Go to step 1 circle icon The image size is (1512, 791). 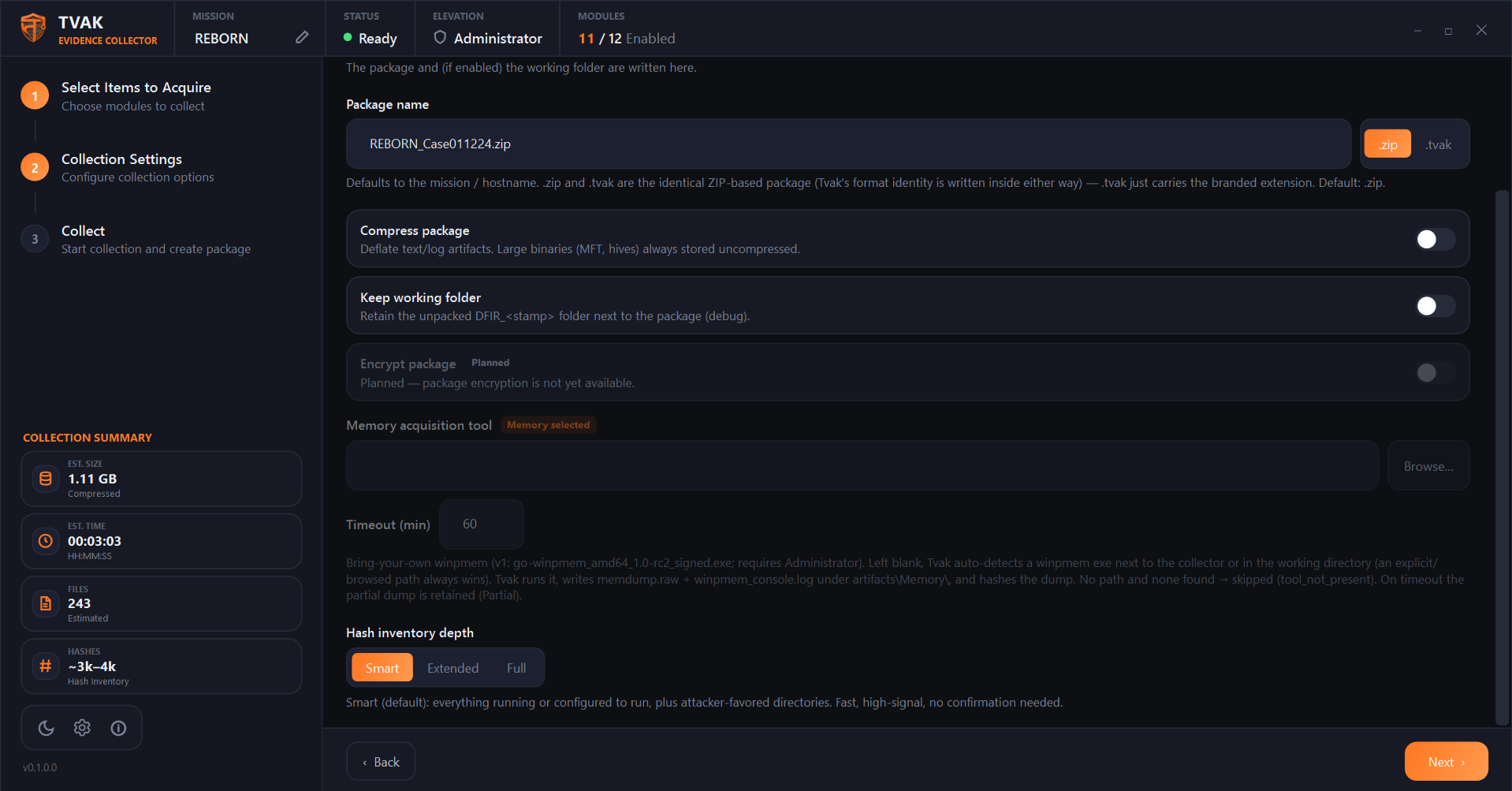point(35,96)
